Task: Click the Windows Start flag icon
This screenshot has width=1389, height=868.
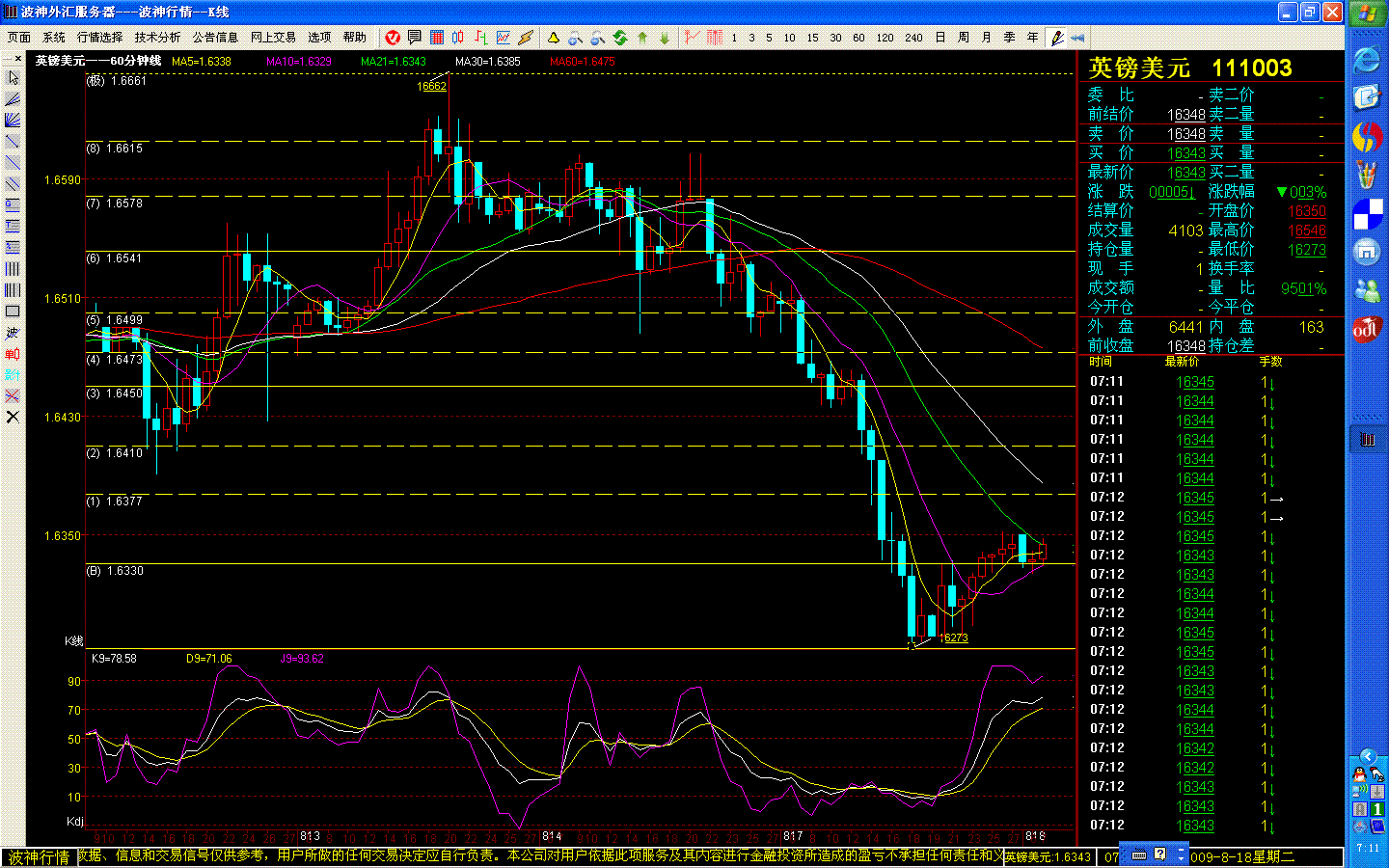Action: click(1367, 14)
